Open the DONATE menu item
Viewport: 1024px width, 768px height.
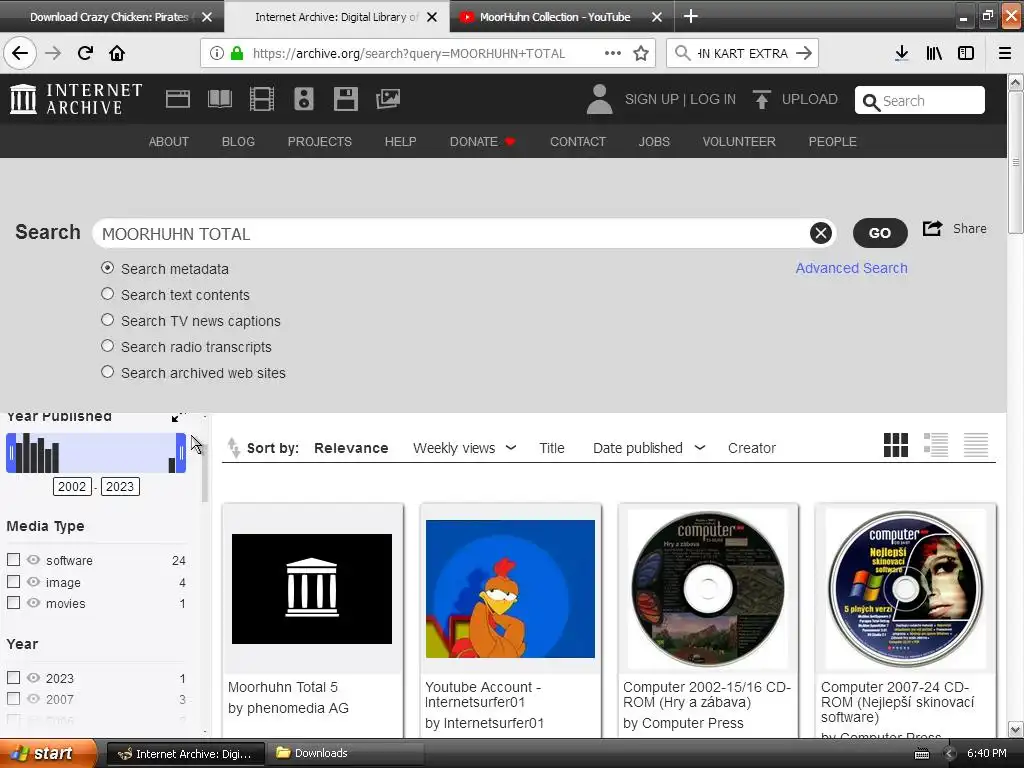pyautogui.click(x=482, y=142)
